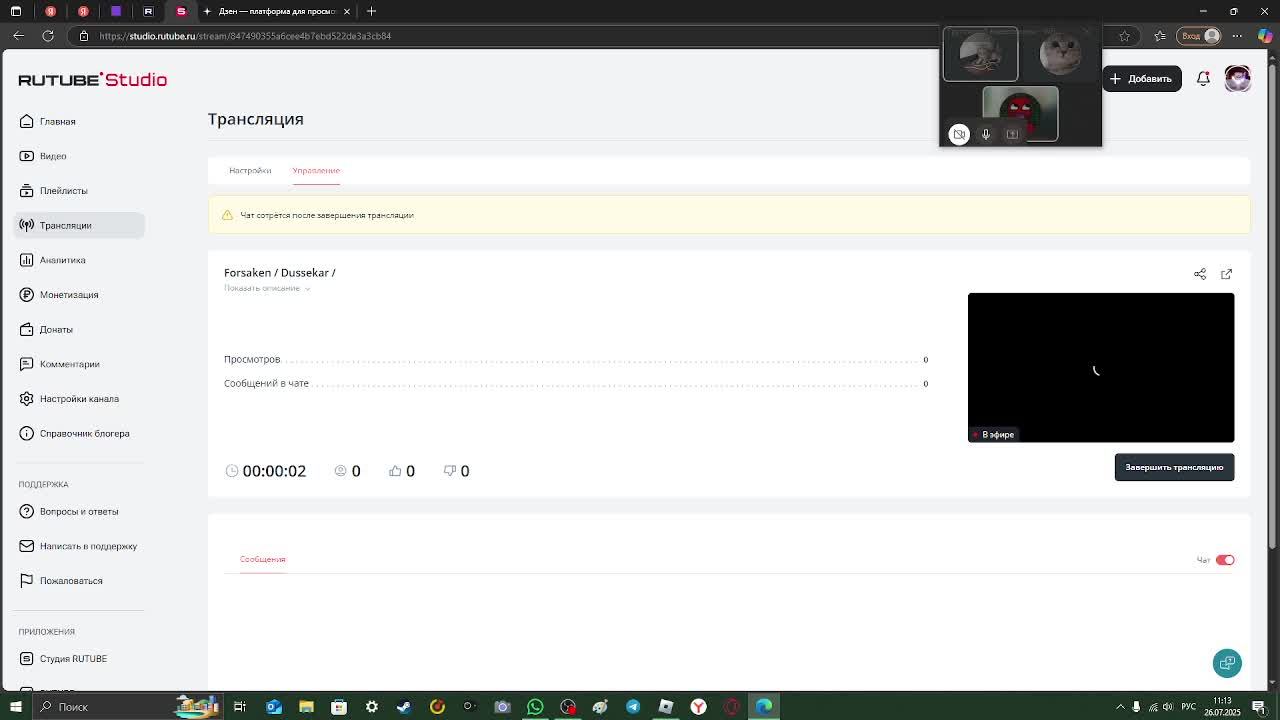1280x720 pixels.
Task: Select the Управление tab
Action: pyautogui.click(x=316, y=170)
